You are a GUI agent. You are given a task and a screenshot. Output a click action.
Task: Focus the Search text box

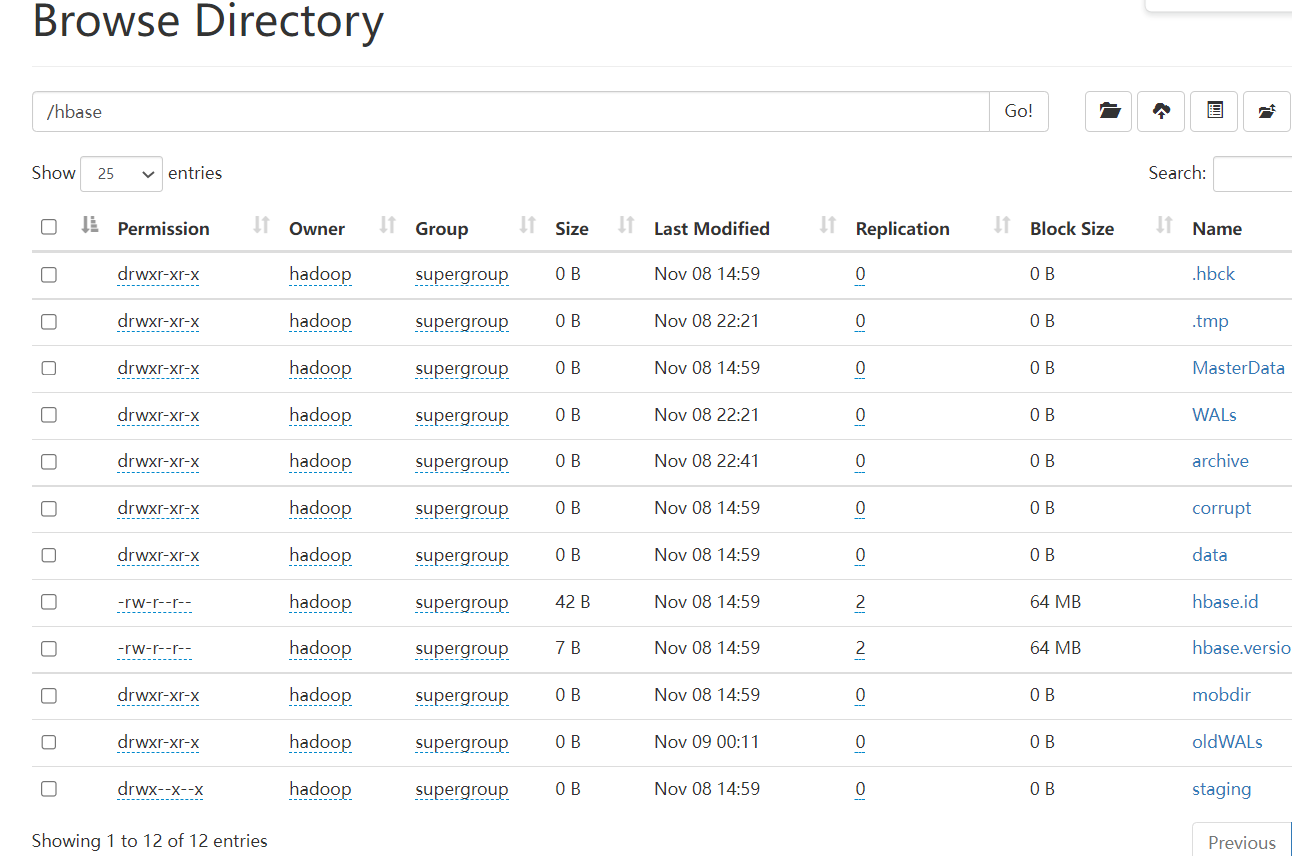[1252, 173]
